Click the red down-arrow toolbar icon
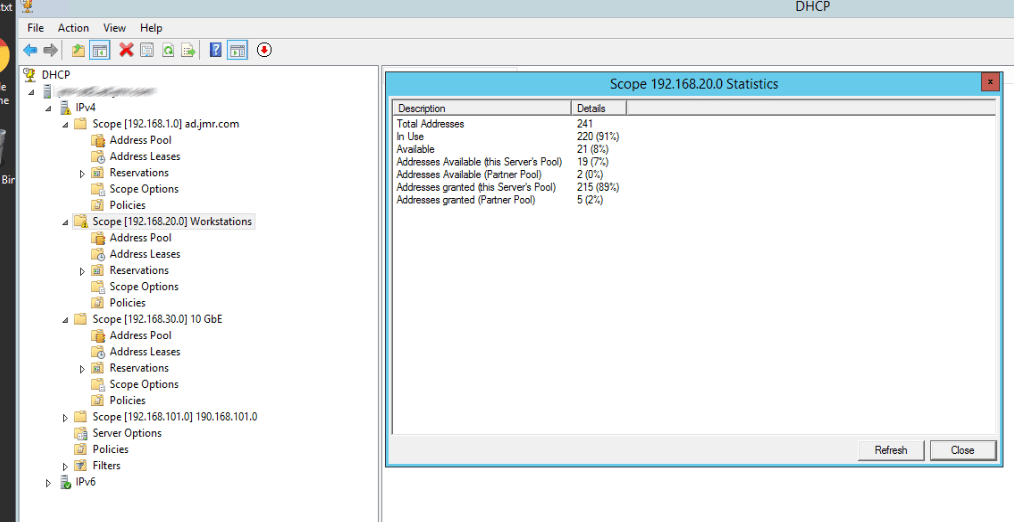Viewport: 1014px width, 522px height. click(x=264, y=50)
